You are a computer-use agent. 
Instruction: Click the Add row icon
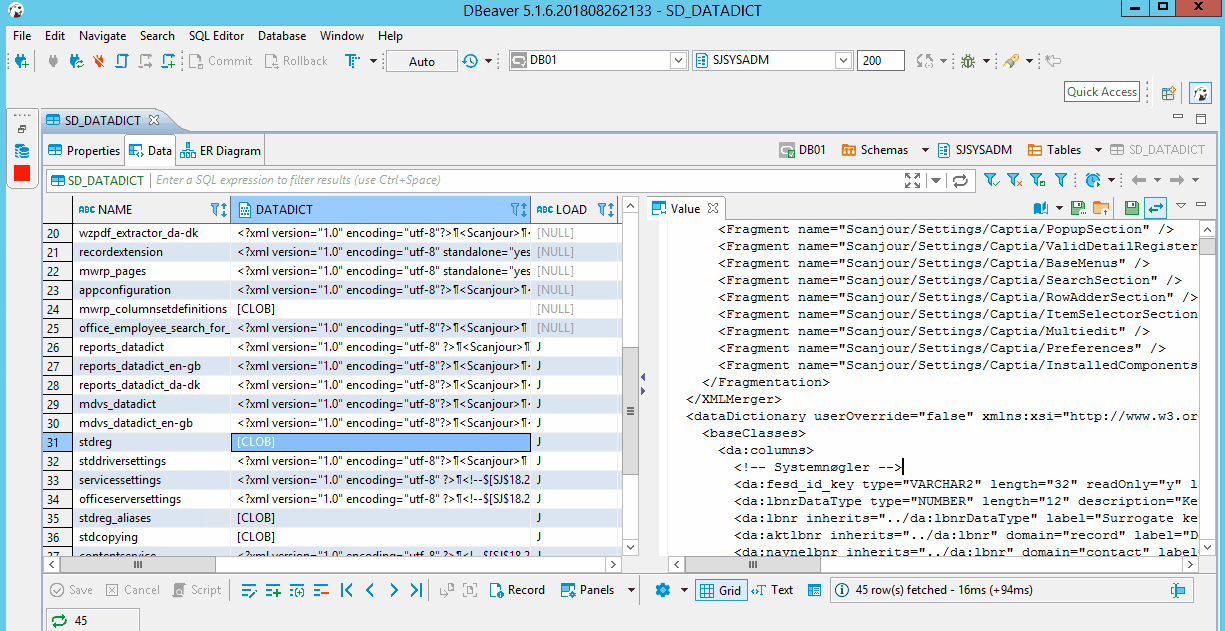[273, 590]
